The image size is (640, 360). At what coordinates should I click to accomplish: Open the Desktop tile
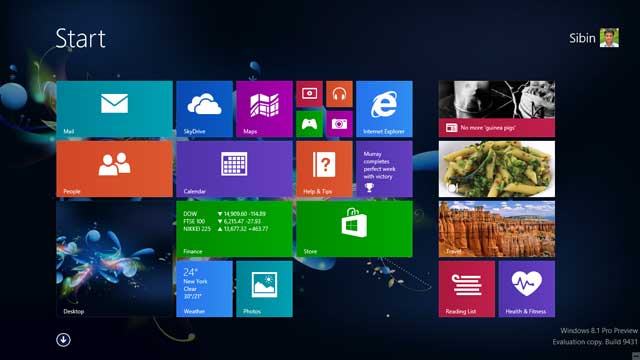click(114, 259)
